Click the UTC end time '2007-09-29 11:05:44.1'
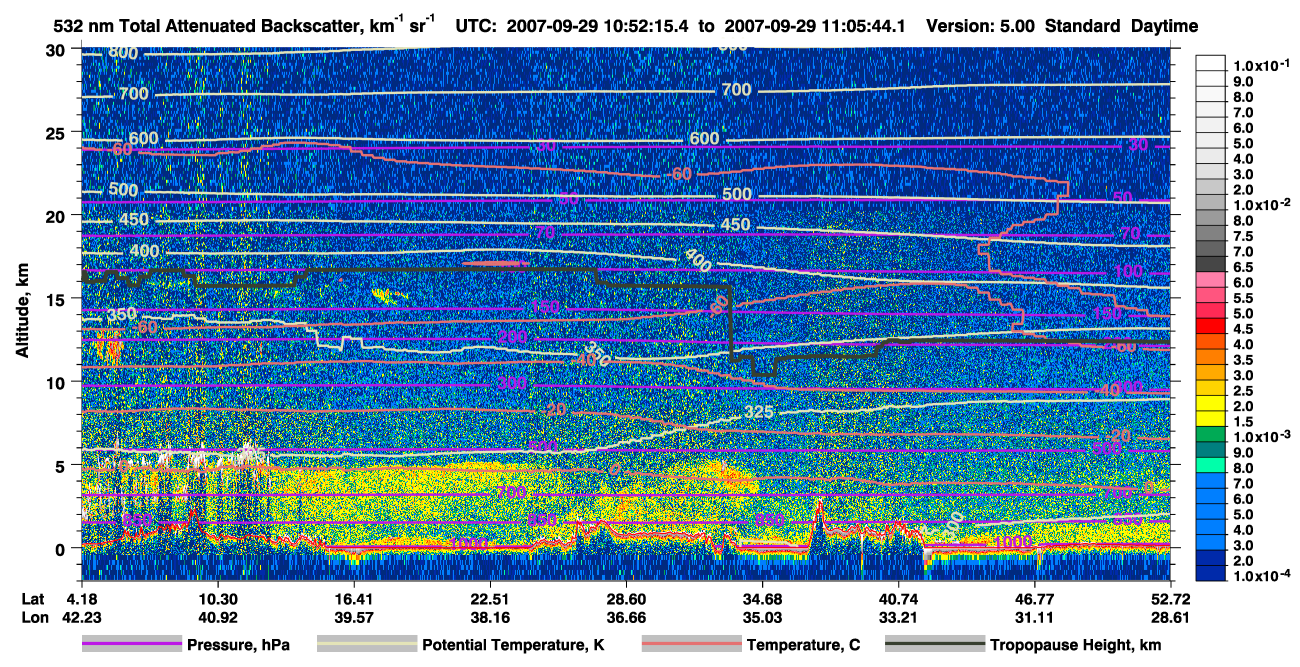This screenshot has width=1300, height=667. (816, 26)
